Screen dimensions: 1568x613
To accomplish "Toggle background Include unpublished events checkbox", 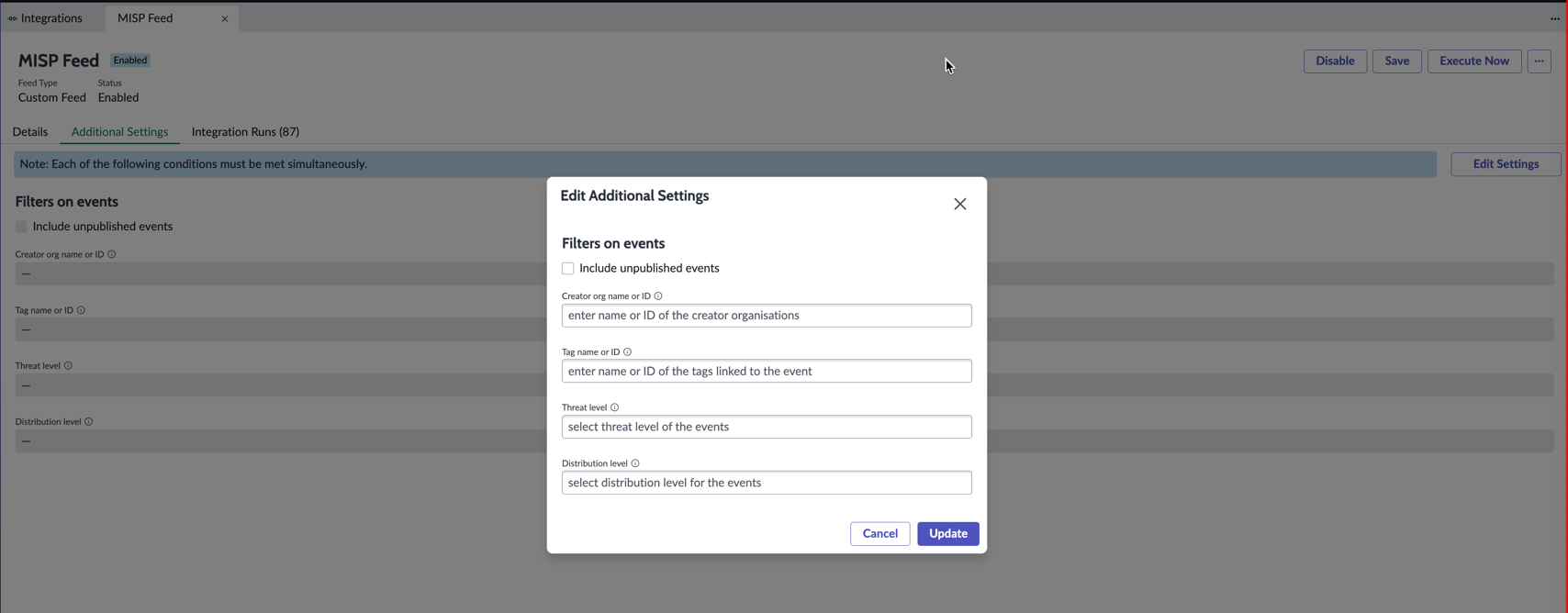I will pyautogui.click(x=21, y=227).
